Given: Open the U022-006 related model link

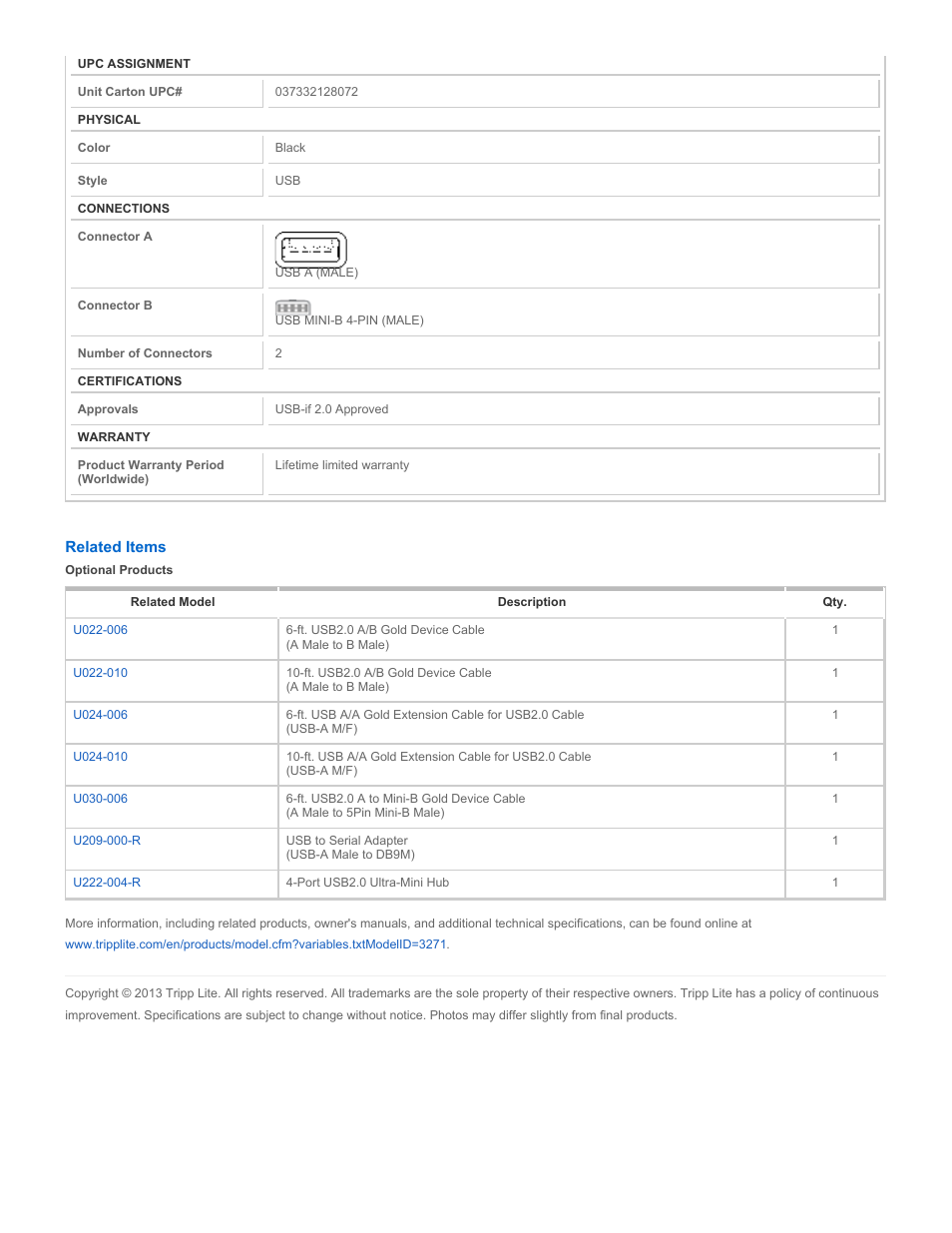Looking at the screenshot, I should (100, 630).
